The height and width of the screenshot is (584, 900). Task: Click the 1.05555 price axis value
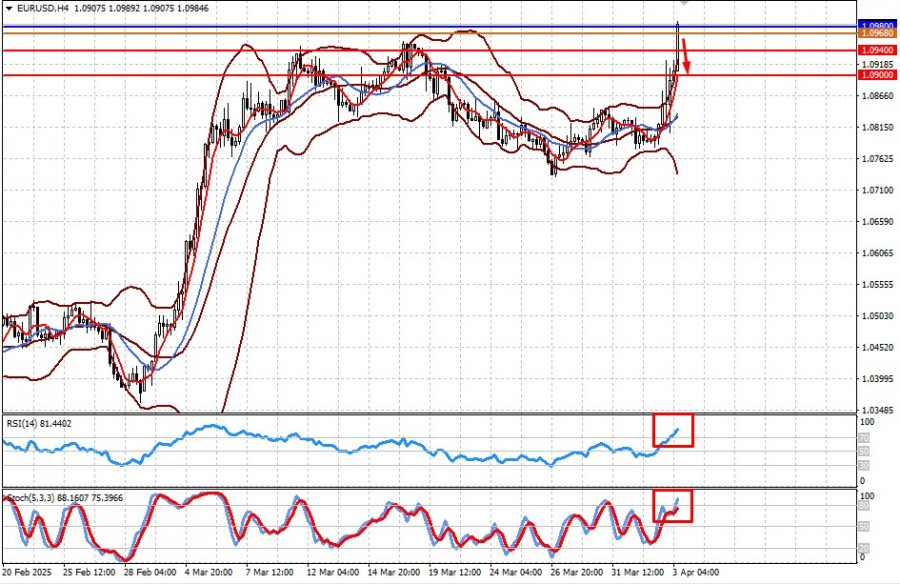[x=878, y=284]
